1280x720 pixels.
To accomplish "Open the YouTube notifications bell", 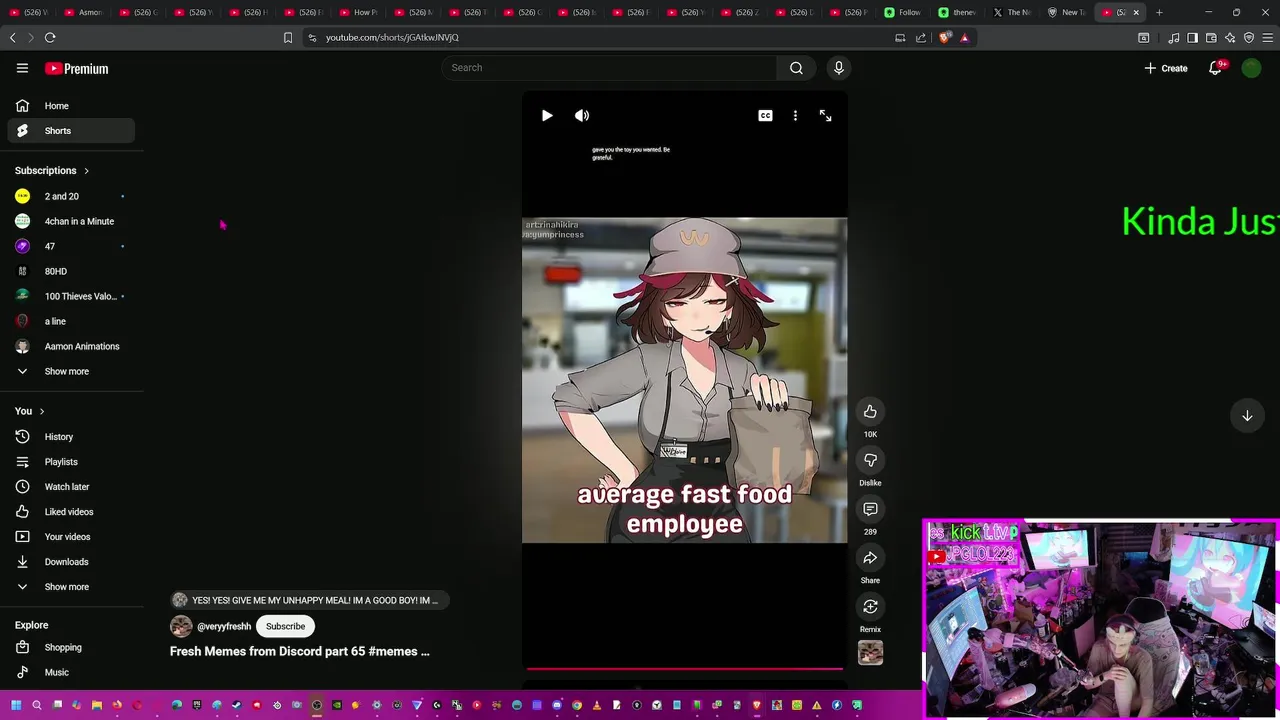I will 1216,68.
